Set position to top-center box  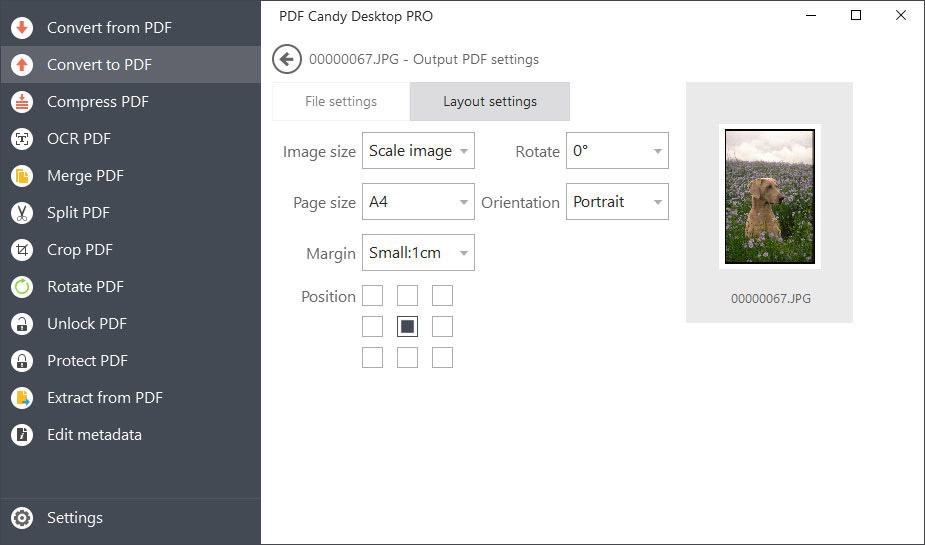(x=408, y=296)
